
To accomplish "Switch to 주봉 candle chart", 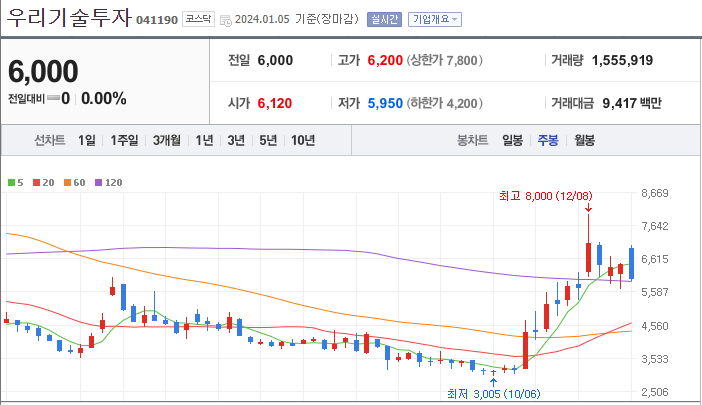I will click(x=548, y=140).
